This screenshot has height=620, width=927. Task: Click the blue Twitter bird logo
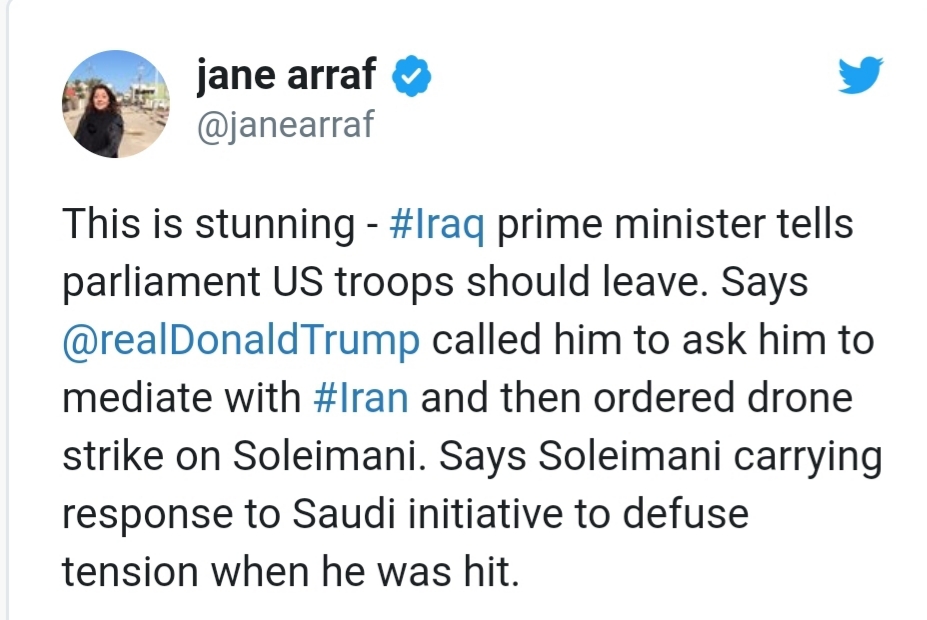tap(860, 75)
